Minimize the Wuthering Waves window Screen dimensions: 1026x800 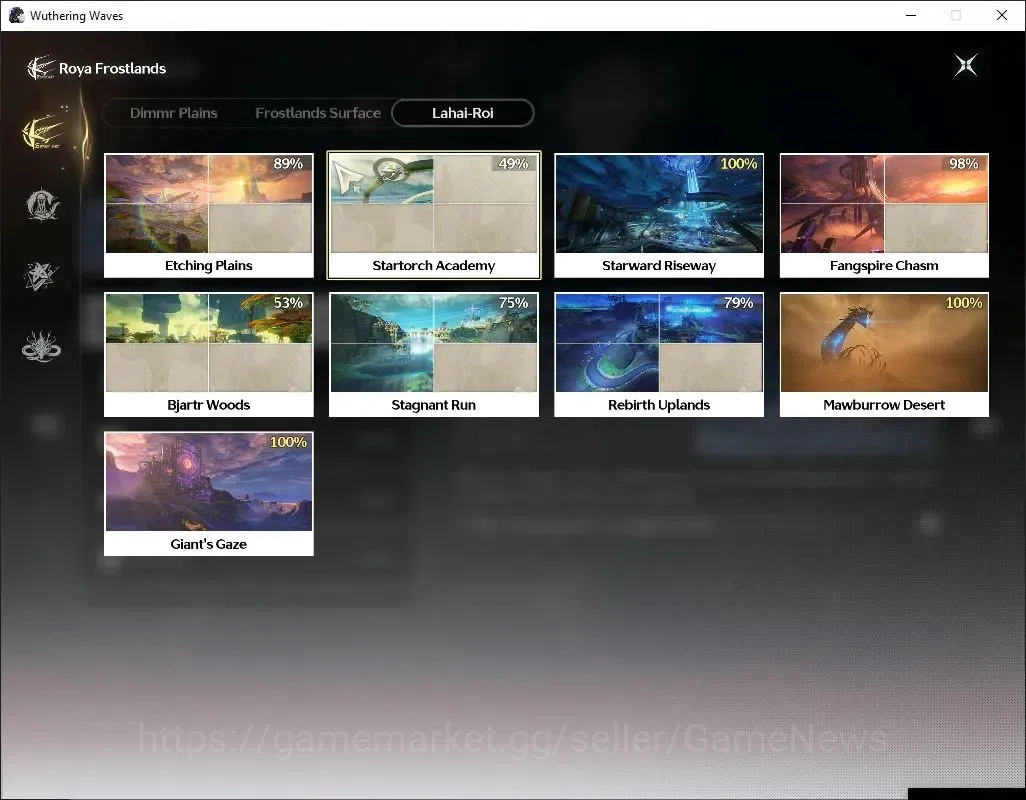click(911, 15)
